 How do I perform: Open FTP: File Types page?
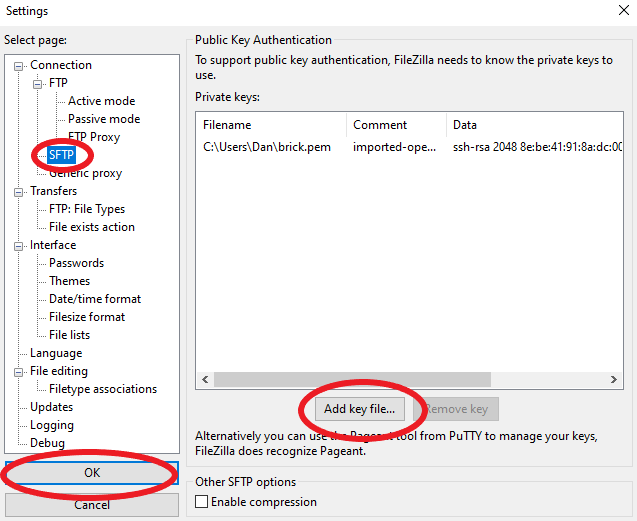87,209
